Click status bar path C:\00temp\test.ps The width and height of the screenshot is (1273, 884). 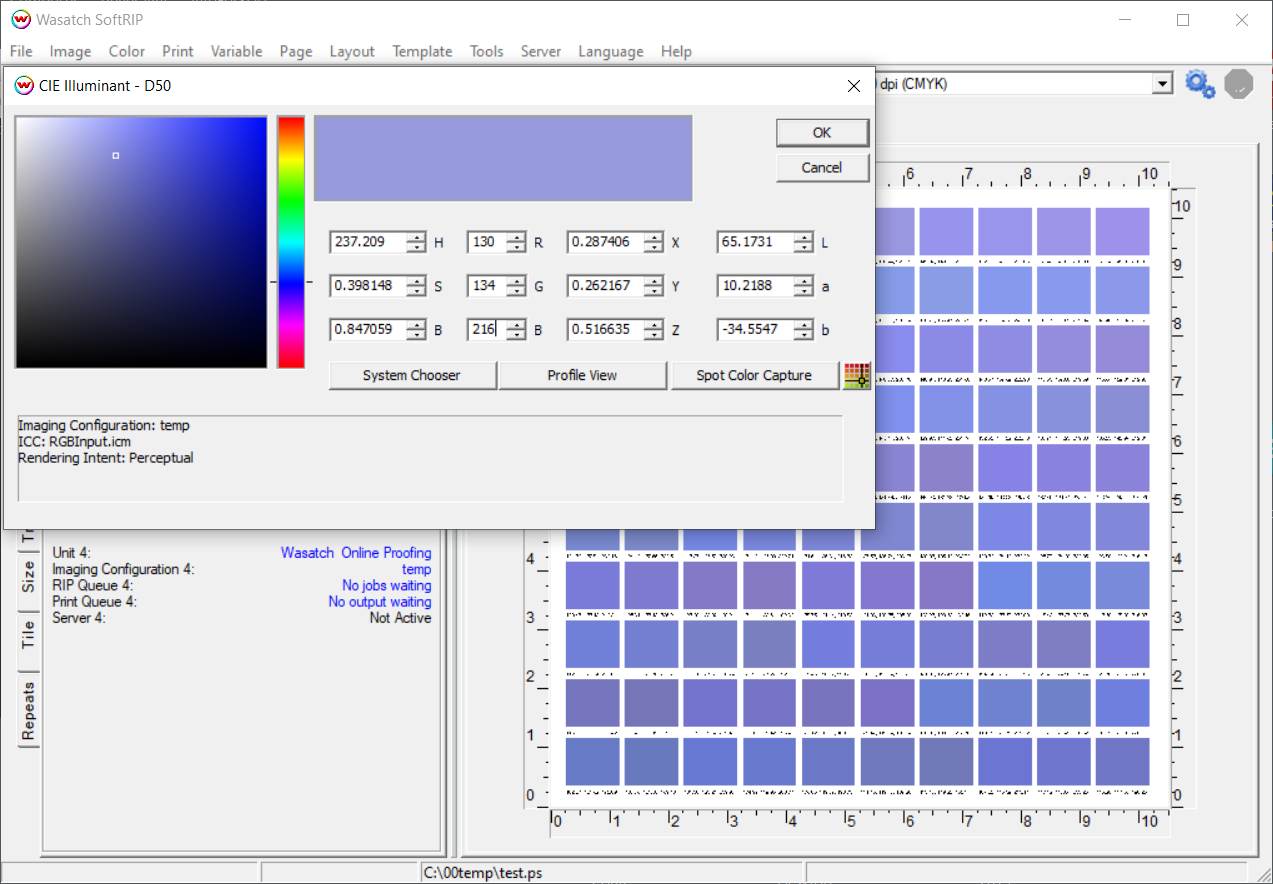coord(483,873)
